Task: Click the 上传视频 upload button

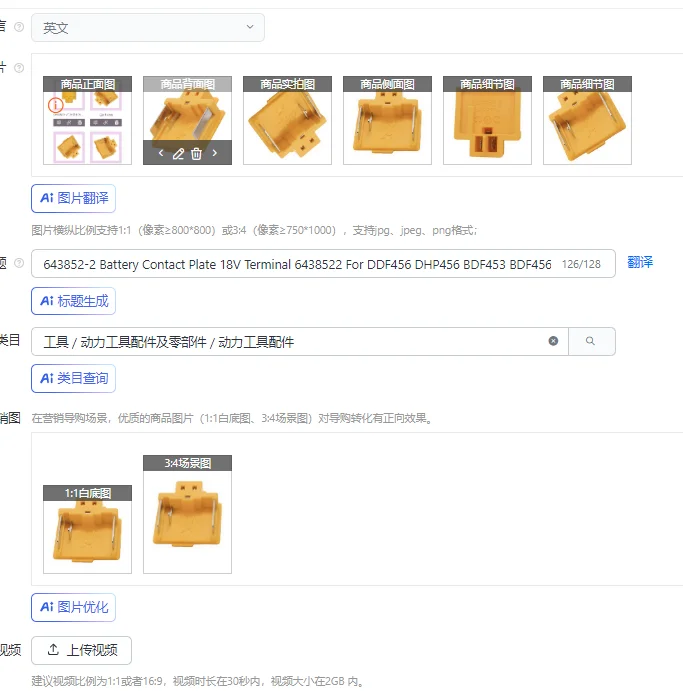Action: (x=82, y=650)
